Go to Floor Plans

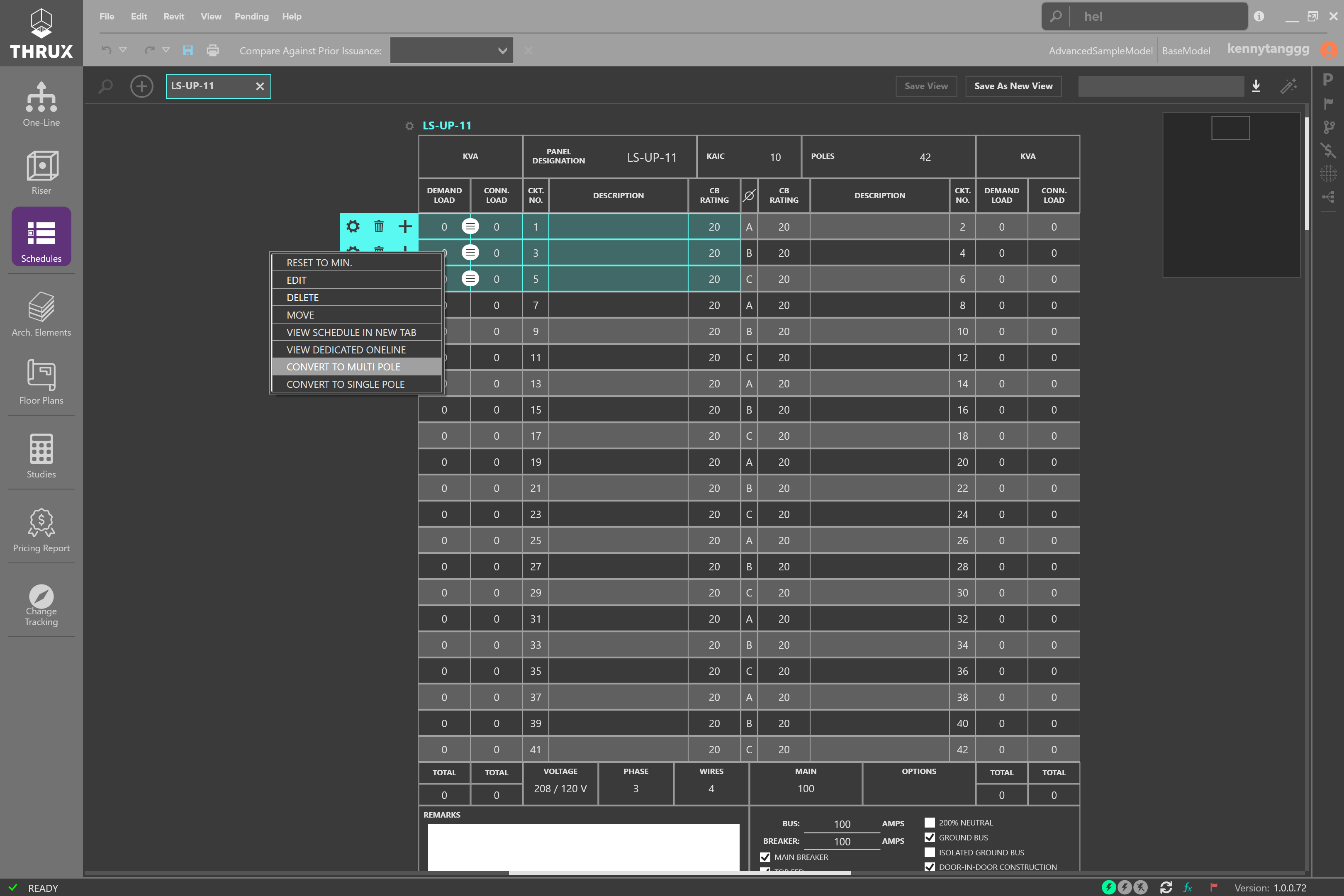coord(41,382)
